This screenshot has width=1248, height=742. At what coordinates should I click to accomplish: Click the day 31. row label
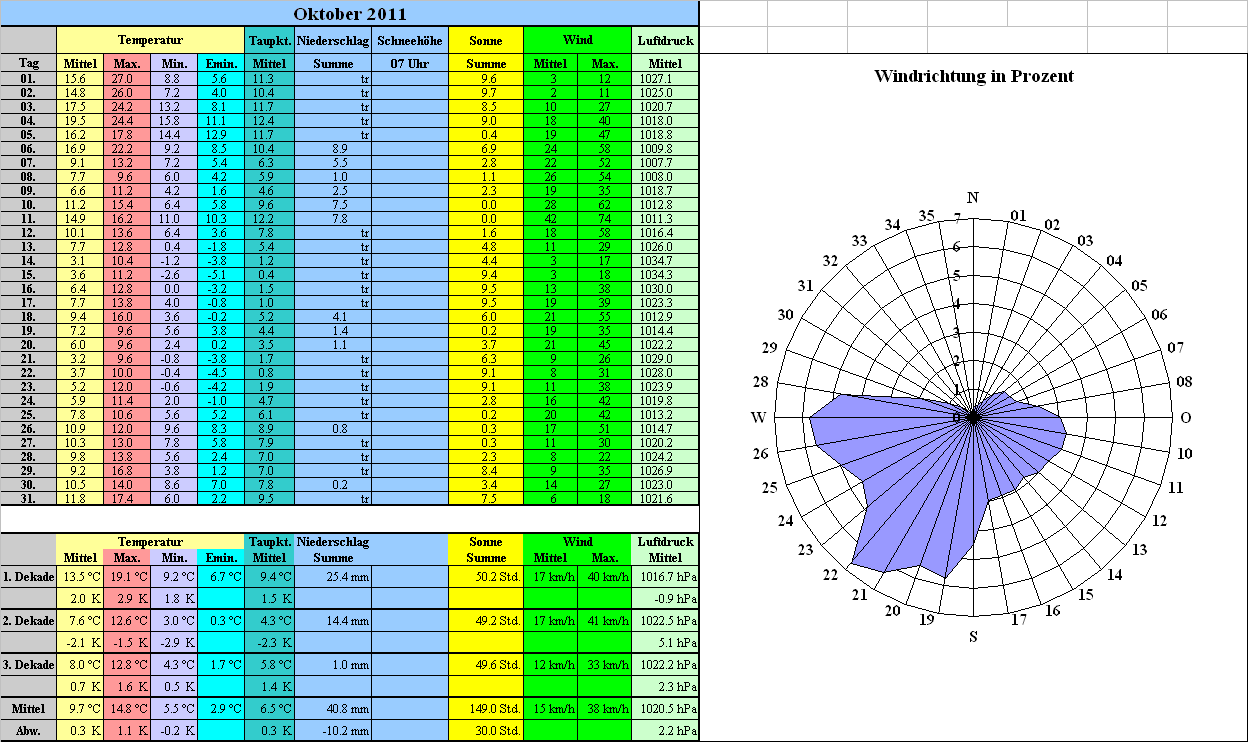tap(29, 498)
